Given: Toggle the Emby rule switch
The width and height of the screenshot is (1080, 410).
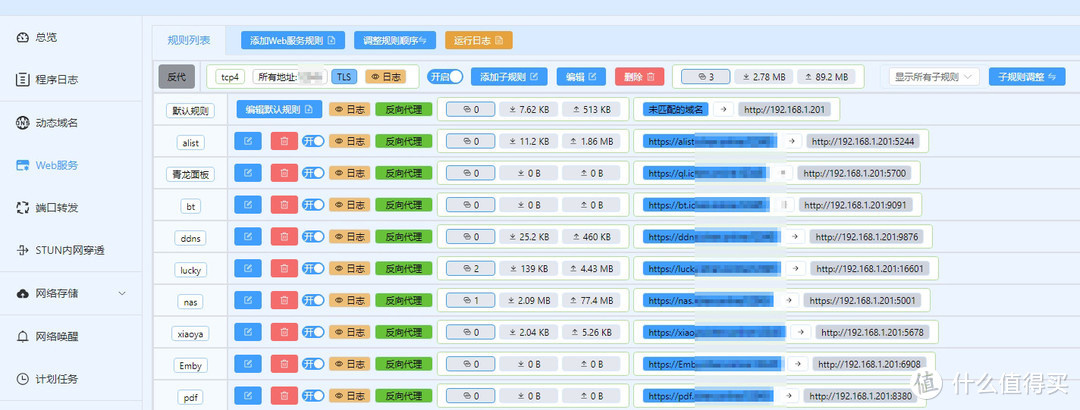Looking at the screenshot, I should point(313,364).
